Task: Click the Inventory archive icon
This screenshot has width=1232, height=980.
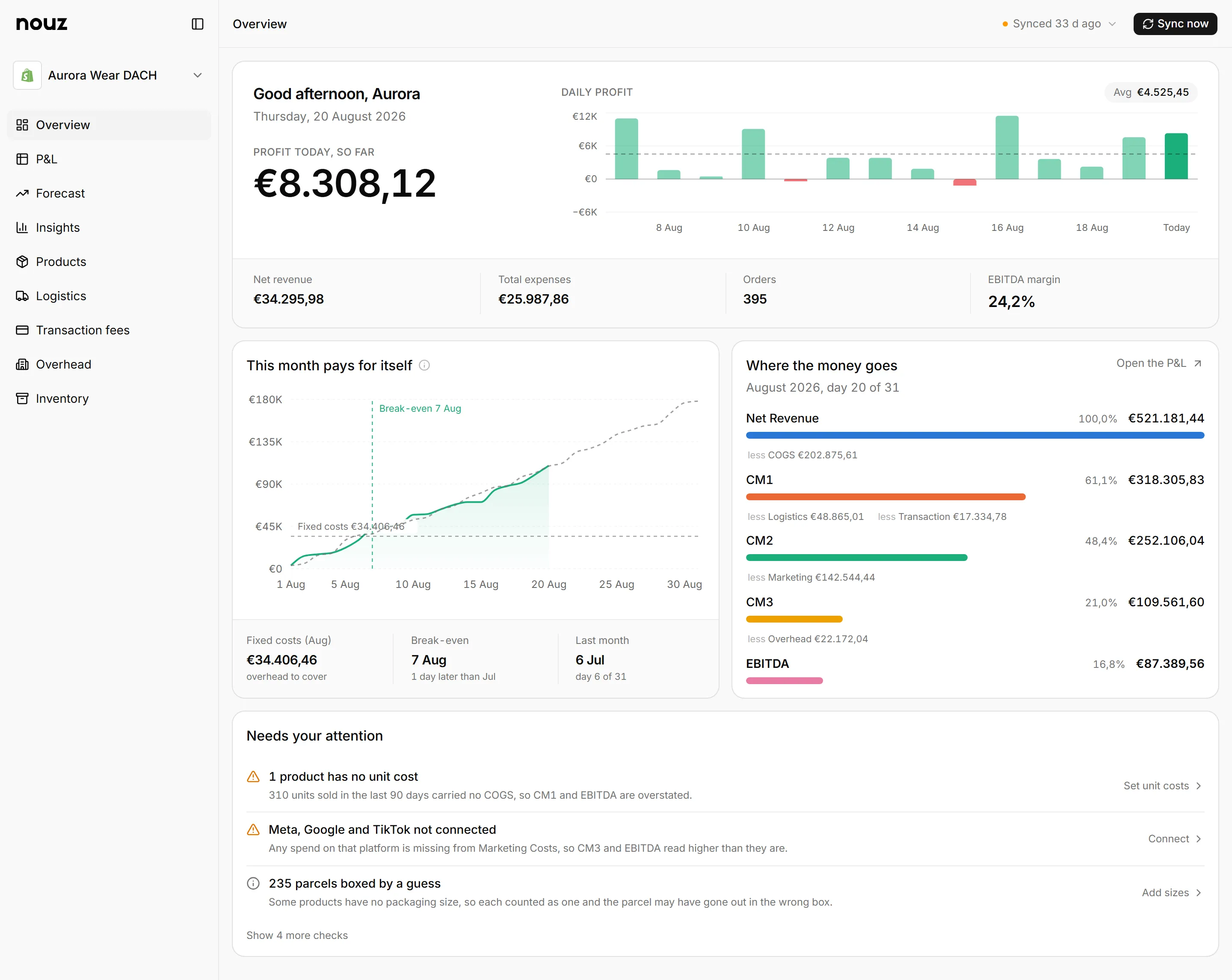Action: 22,398
